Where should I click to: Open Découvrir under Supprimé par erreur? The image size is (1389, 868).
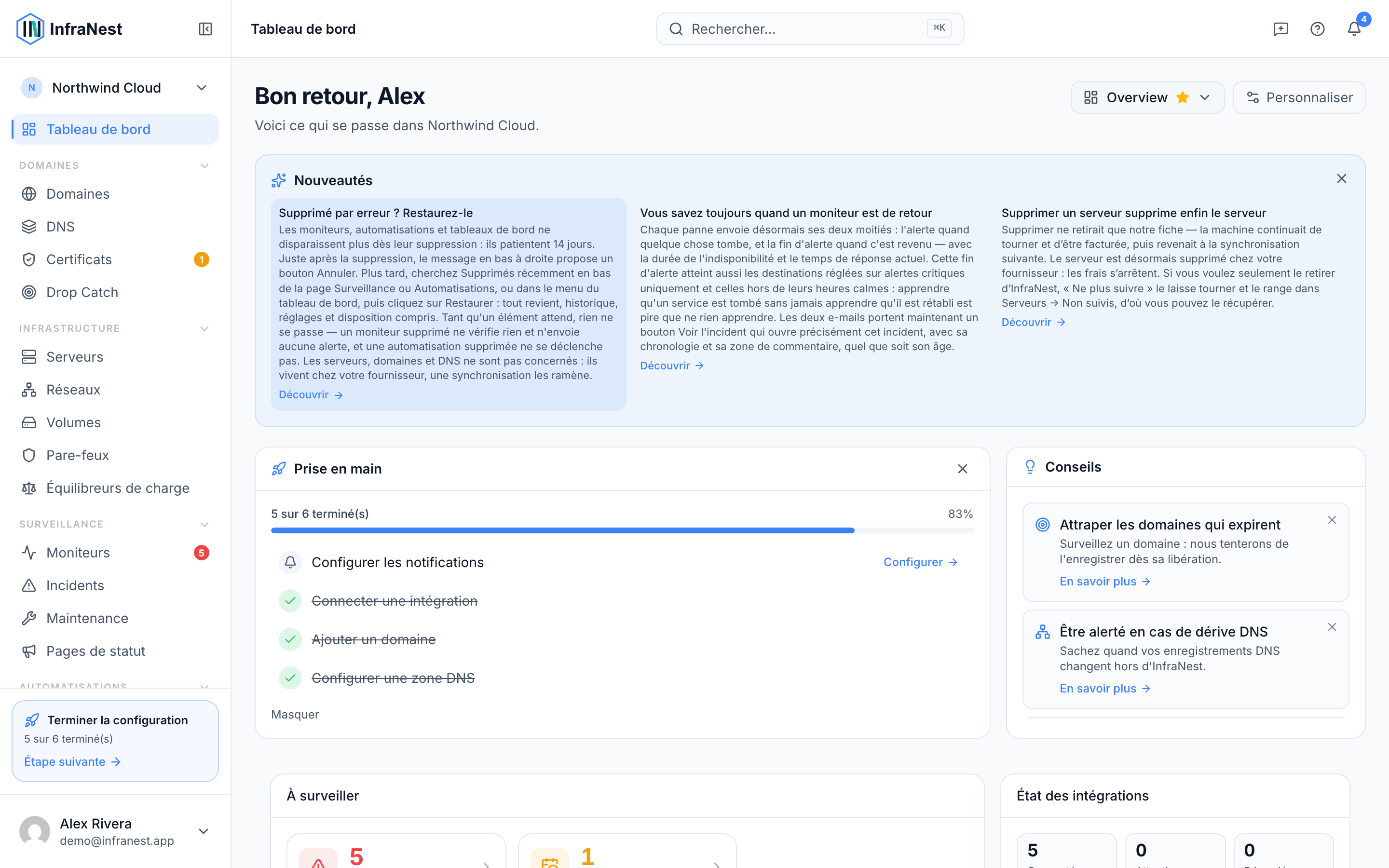coord(311,394)
